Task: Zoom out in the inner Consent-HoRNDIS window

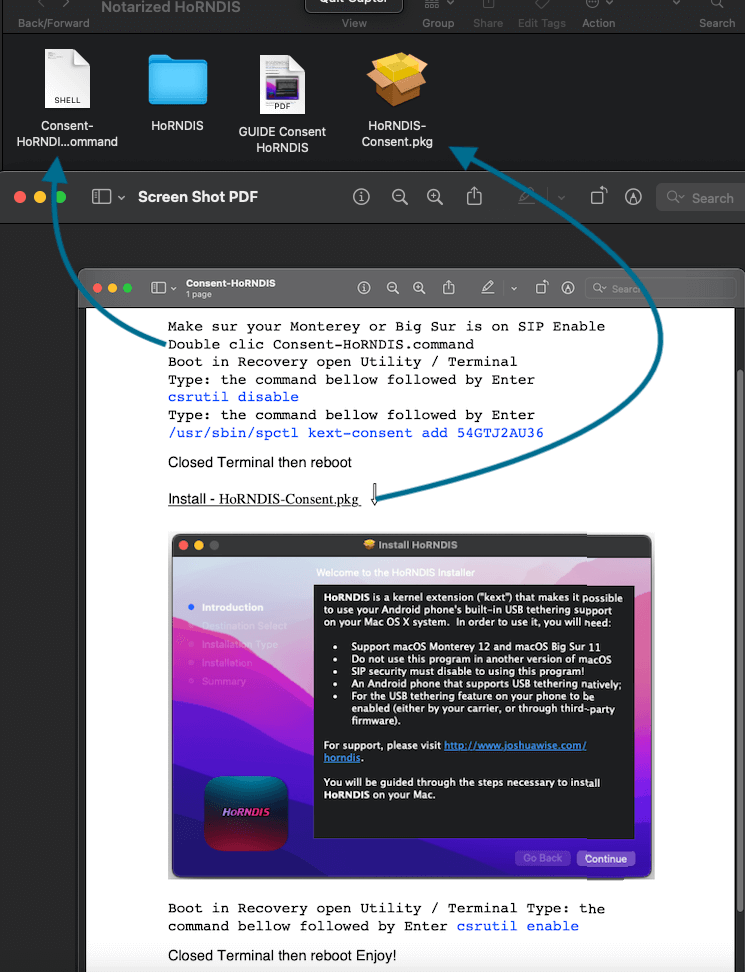Action: 393,288
